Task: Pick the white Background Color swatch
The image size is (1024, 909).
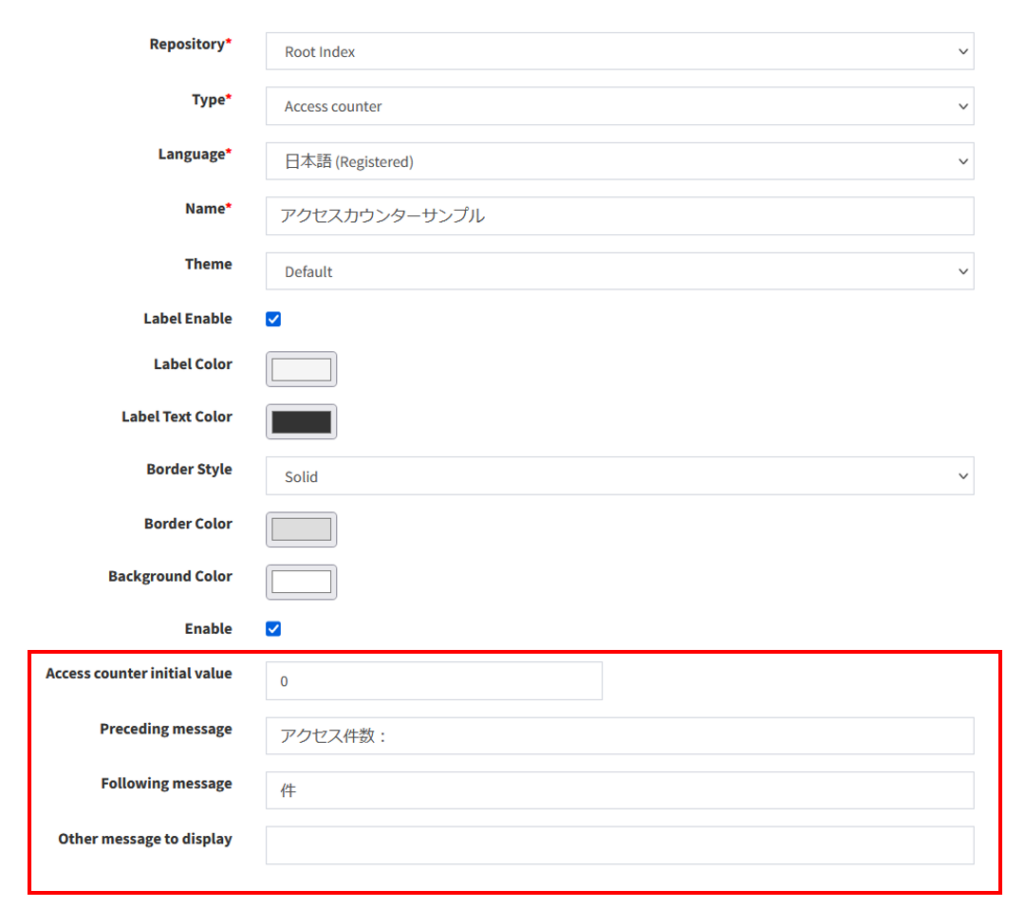Action: click(301, 582)
